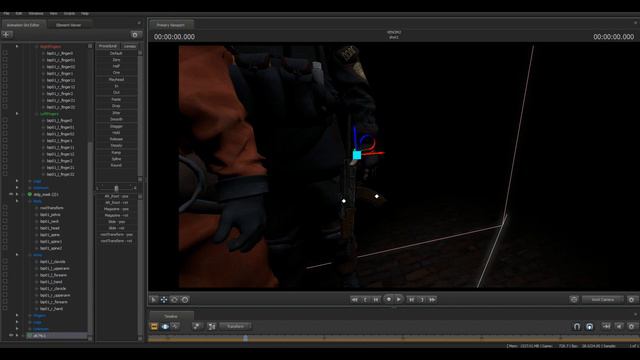This screenshot has height=360, width=640.
Task: Step forward one frame
Action: (411, 300)
